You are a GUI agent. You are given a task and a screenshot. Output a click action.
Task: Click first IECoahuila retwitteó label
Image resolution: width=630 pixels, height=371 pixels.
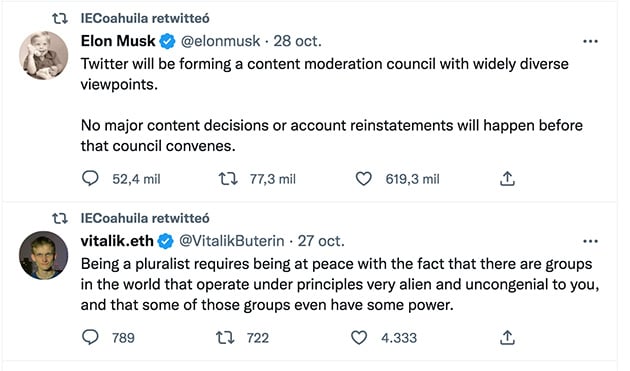point(145,18)
